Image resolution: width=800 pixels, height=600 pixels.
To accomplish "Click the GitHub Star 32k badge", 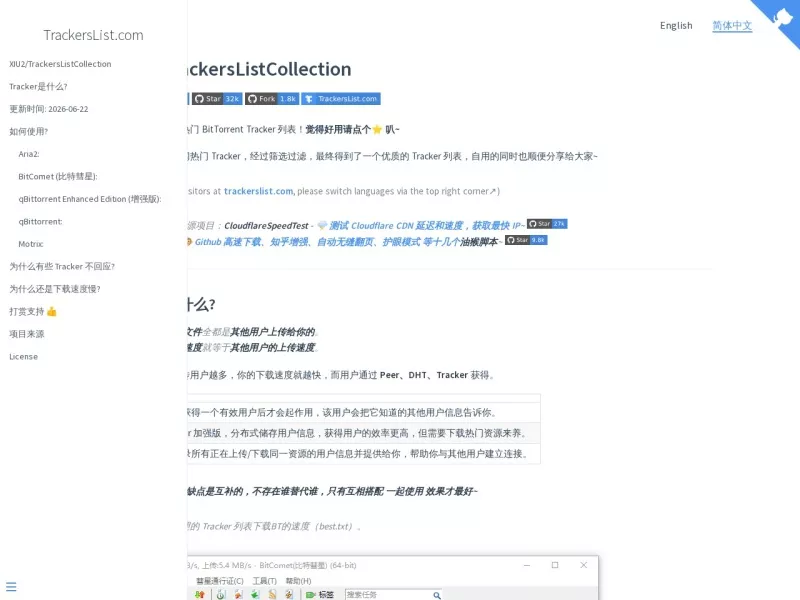I will [x=217, y=98].
